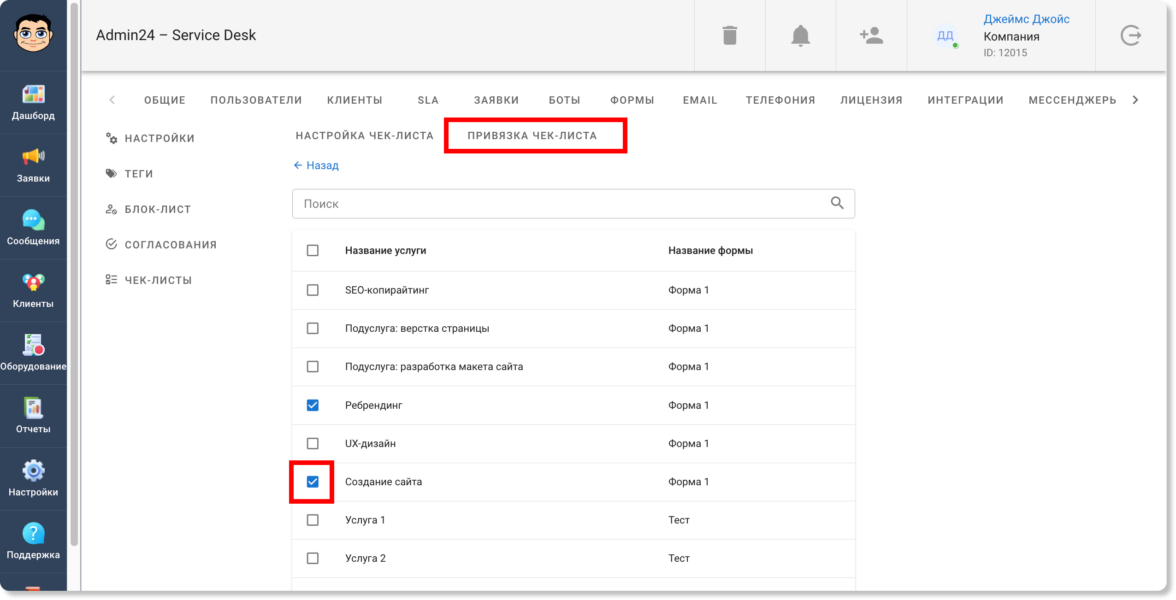Screen dimensions: 1176x600
Task: Click the add user icon
Action: [871, 36]
